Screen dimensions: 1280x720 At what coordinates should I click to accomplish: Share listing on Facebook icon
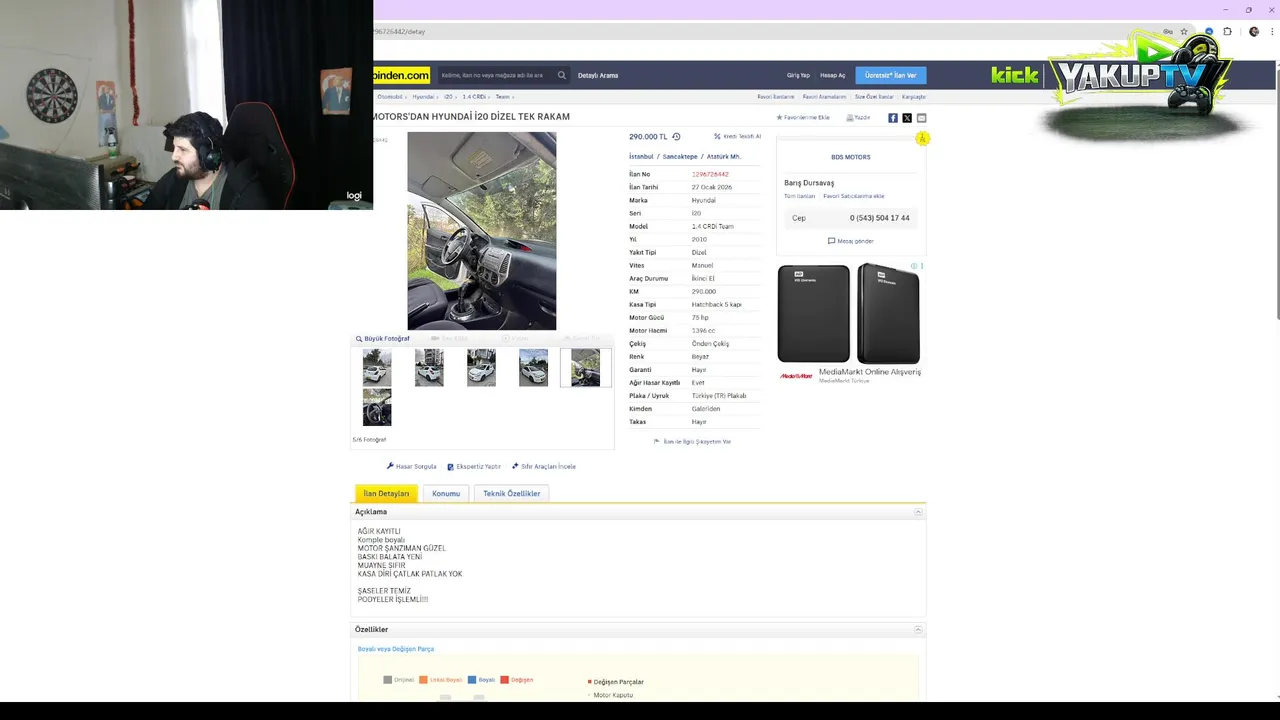[x=893, y=118]
